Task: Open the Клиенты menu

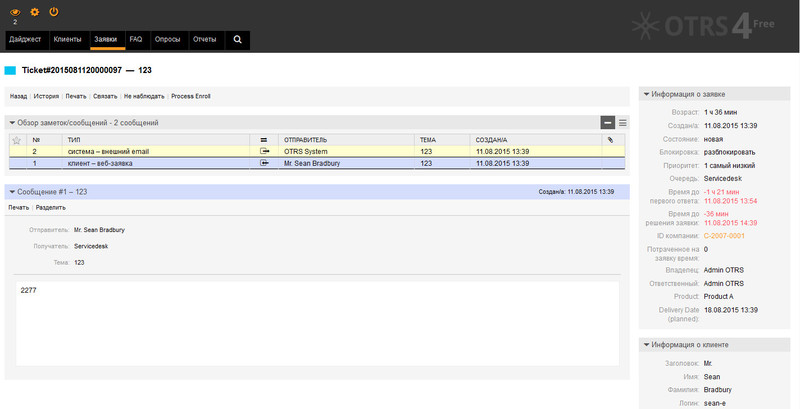Action: pyautogui.click(x=67, y=40)
